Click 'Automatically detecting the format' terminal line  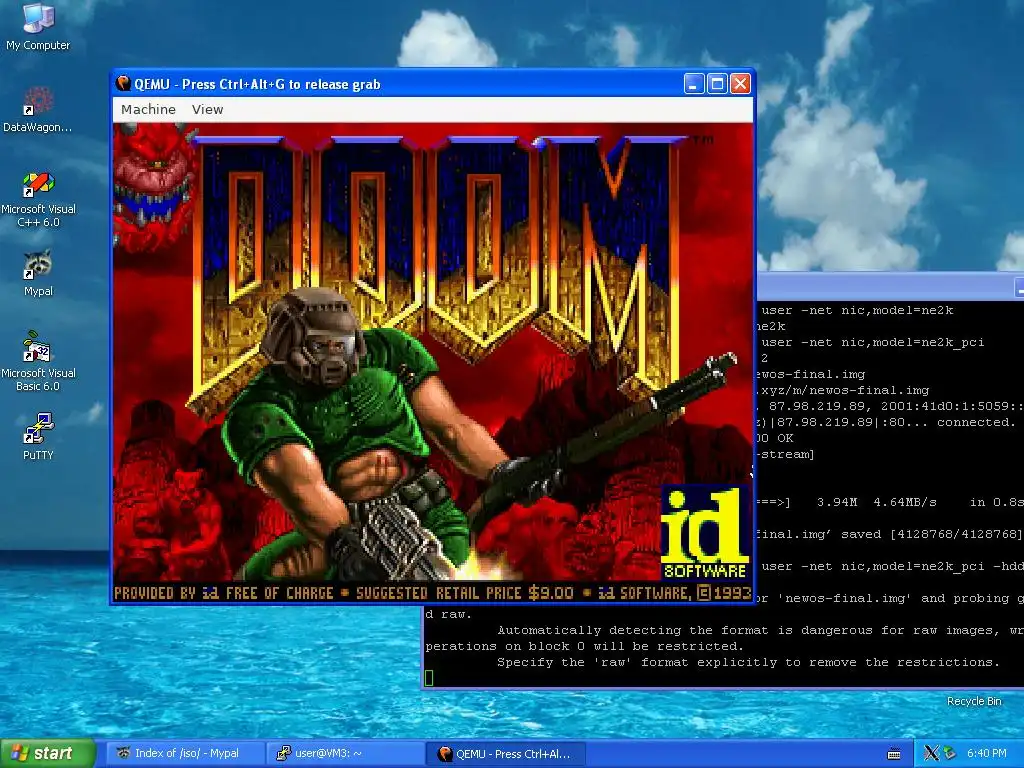(760, 630)
